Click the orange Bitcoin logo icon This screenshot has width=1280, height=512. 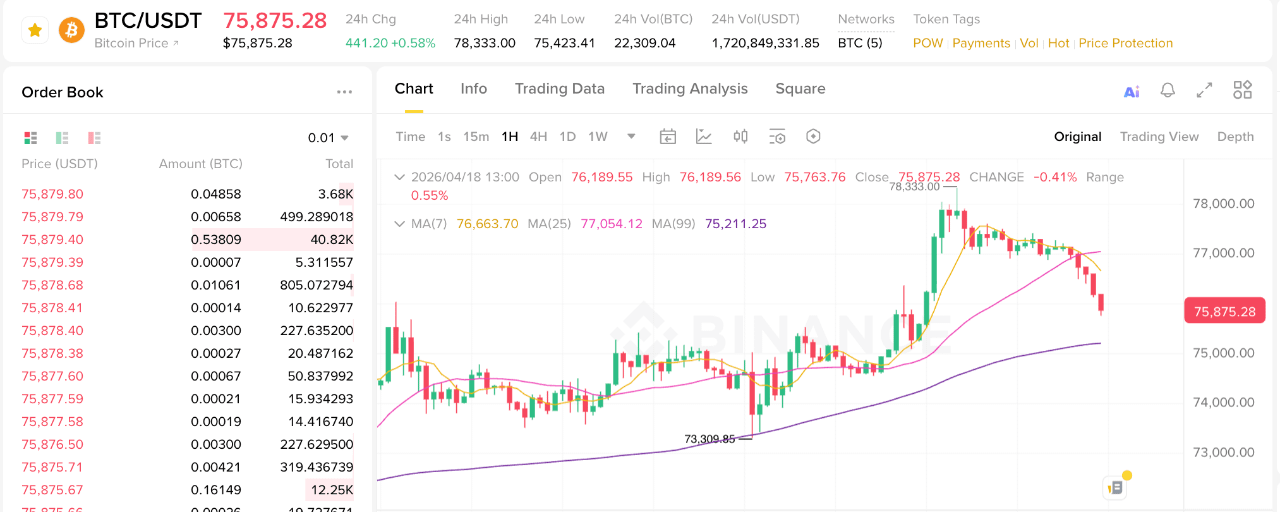coord(72,31)
